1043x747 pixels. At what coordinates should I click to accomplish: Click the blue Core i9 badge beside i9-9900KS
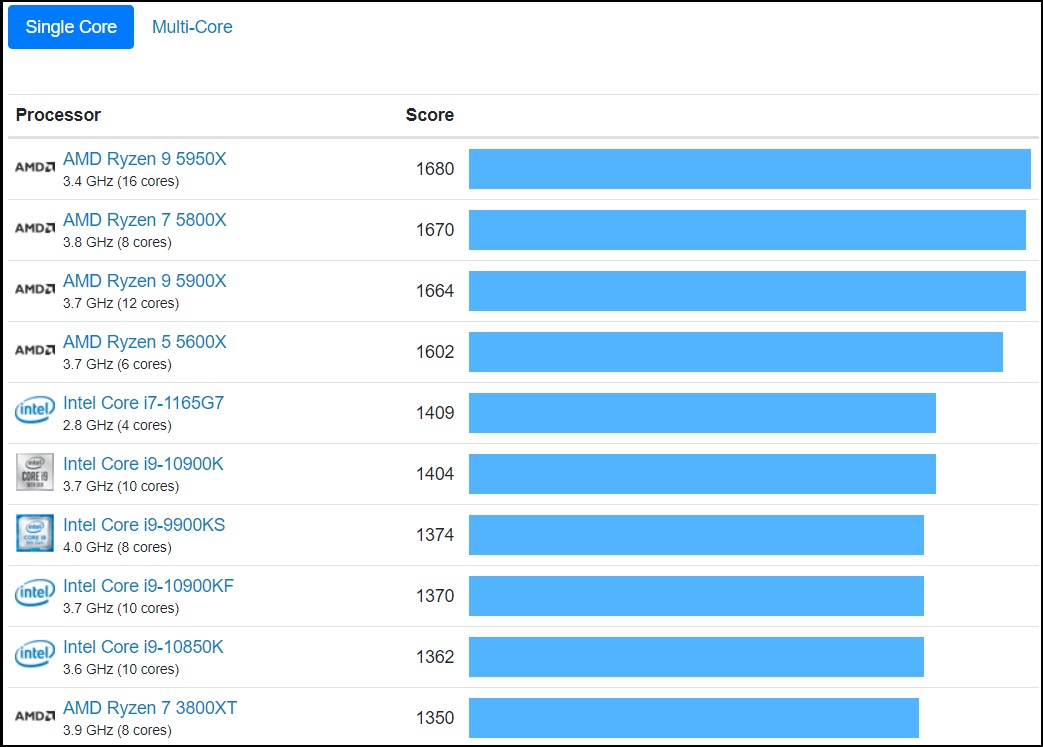(35, 533)
